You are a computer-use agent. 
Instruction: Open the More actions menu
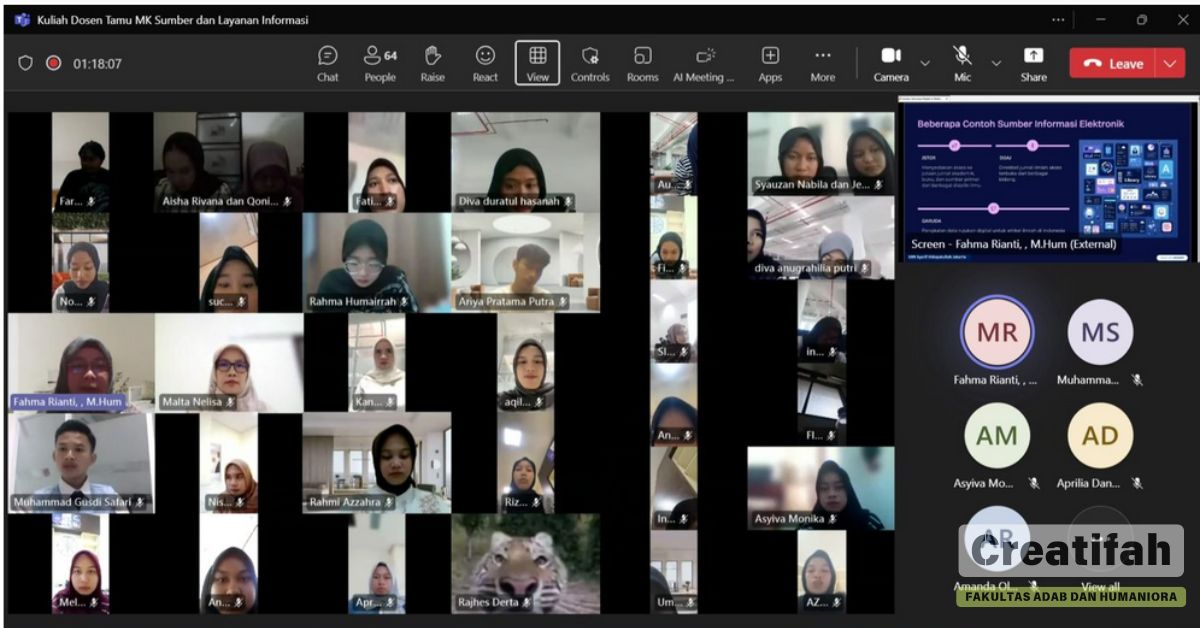tap(822, 63)
